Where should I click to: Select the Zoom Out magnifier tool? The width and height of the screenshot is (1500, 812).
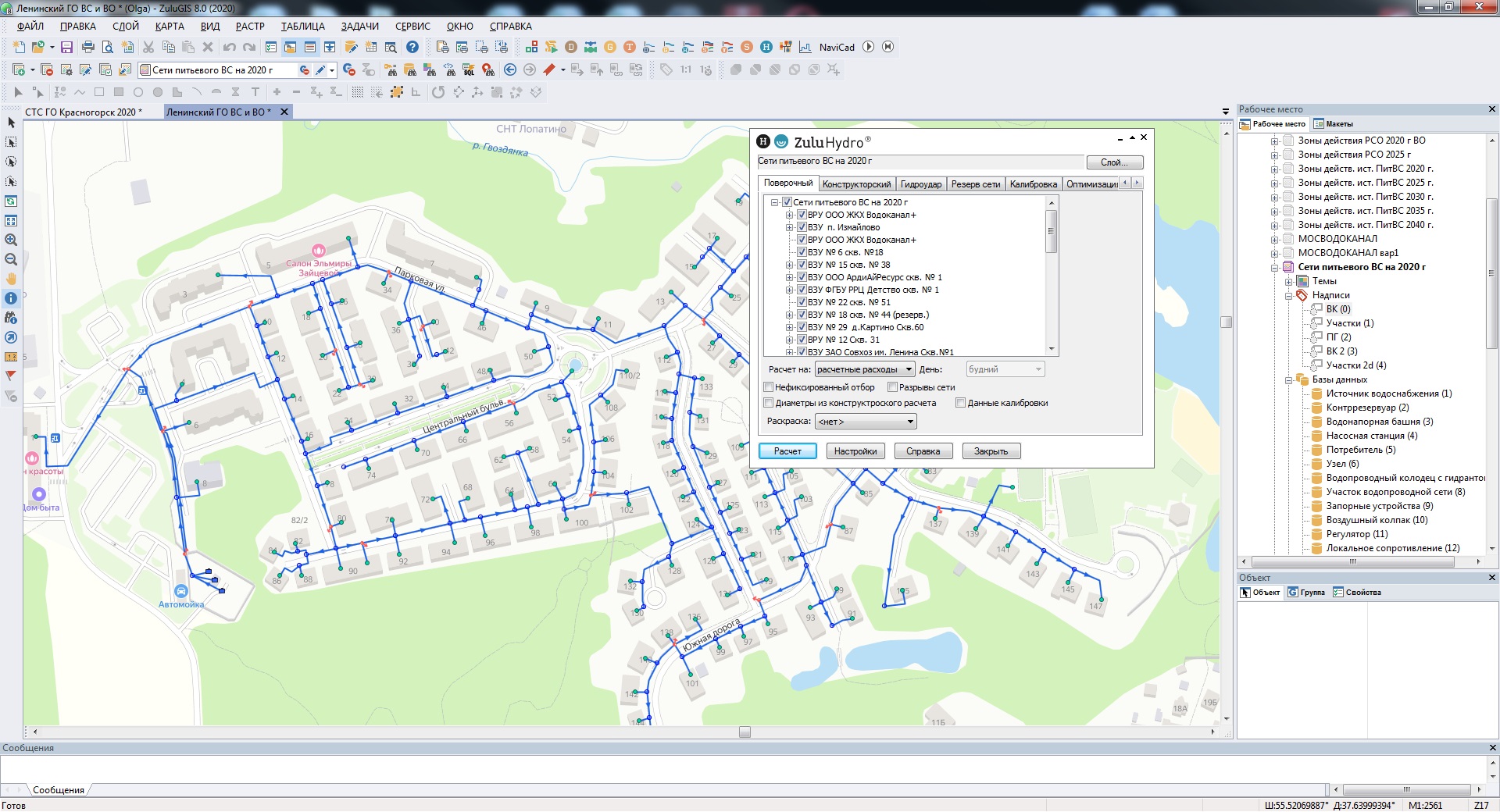tap(11, 259)
